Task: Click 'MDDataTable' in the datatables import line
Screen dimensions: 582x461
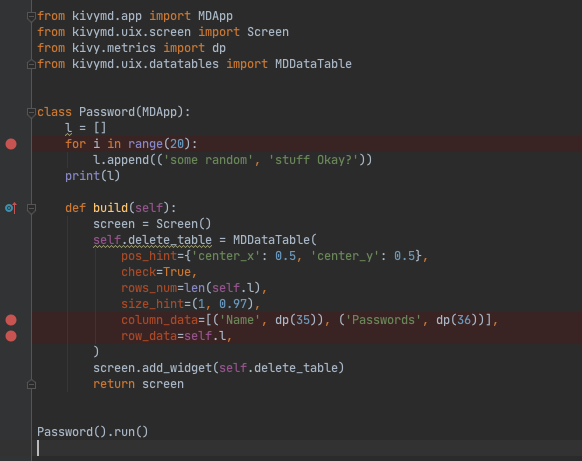Action: 313,64
